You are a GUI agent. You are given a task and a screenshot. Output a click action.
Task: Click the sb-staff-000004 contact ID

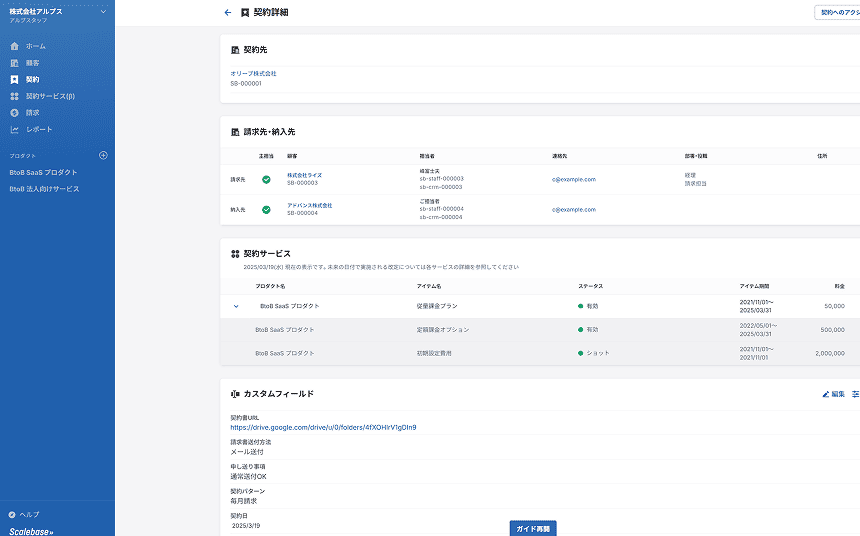[x=442, y=209]
